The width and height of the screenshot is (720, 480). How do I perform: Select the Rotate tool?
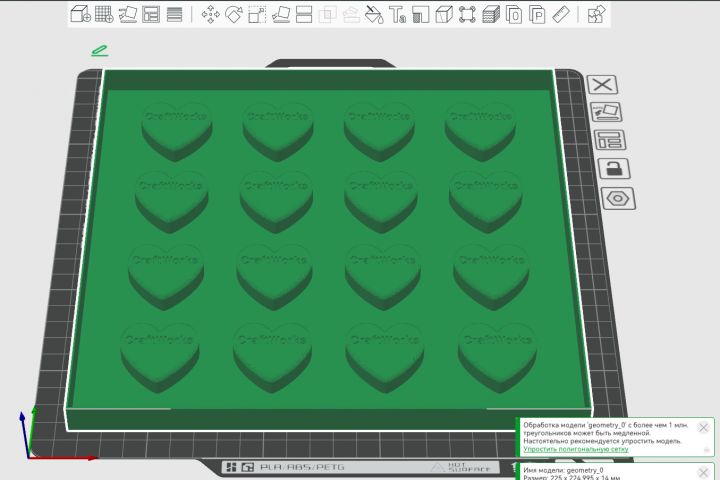pyautogui.click(x=234, y=14)
